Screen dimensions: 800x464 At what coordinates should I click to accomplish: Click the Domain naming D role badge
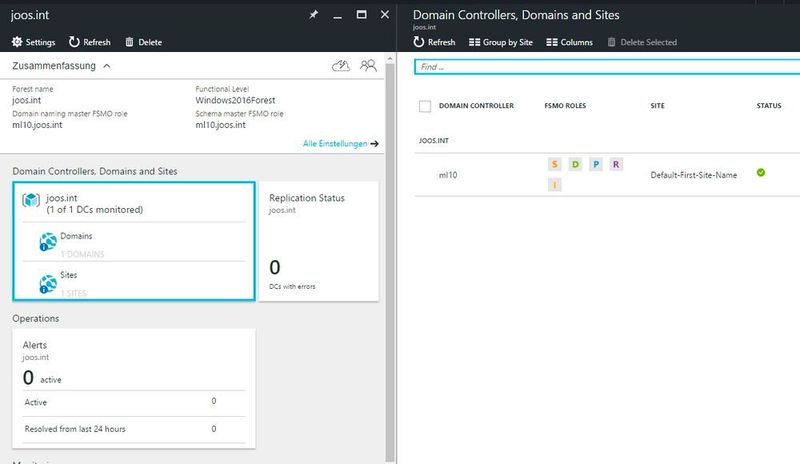click(x=575, y=164)
